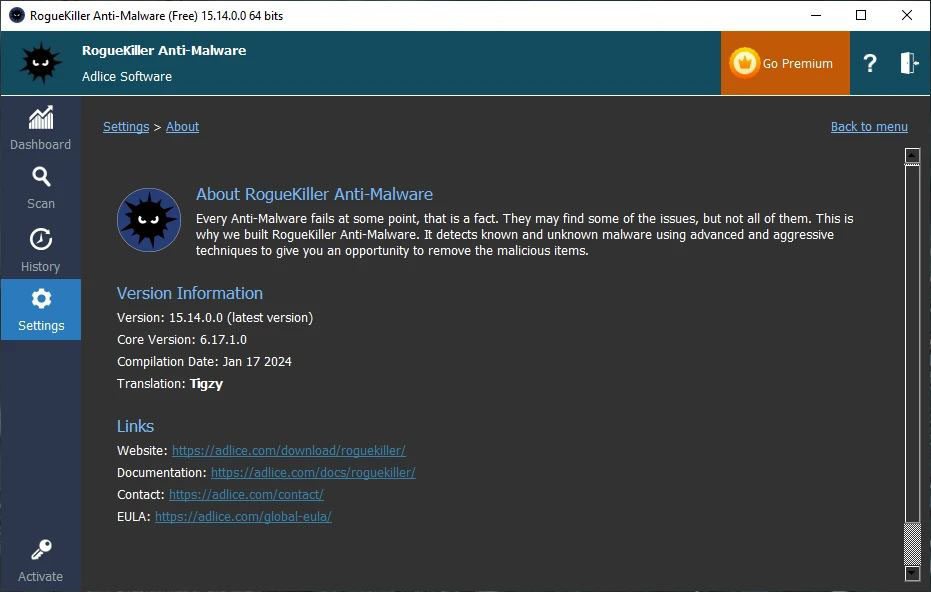Click the Go Premium crown button
This screenshot has width=931, height=592.
click(785, 63)
